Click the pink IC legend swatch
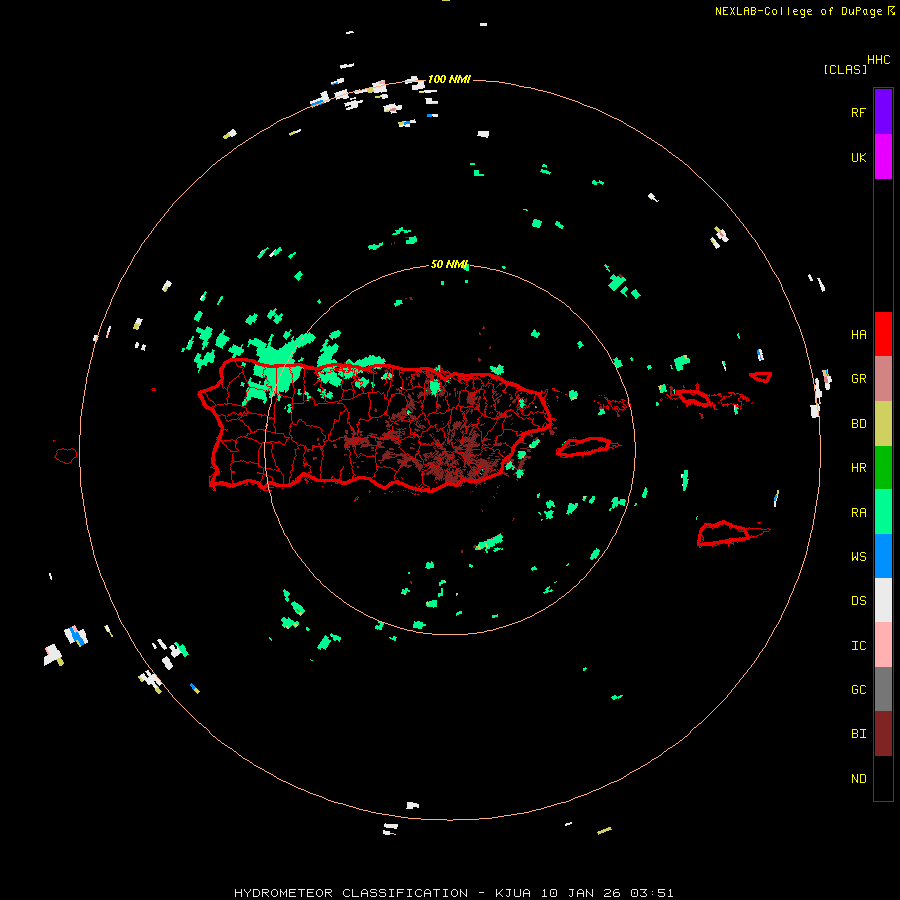Screen dimensions: 900x900 (883, 645)
